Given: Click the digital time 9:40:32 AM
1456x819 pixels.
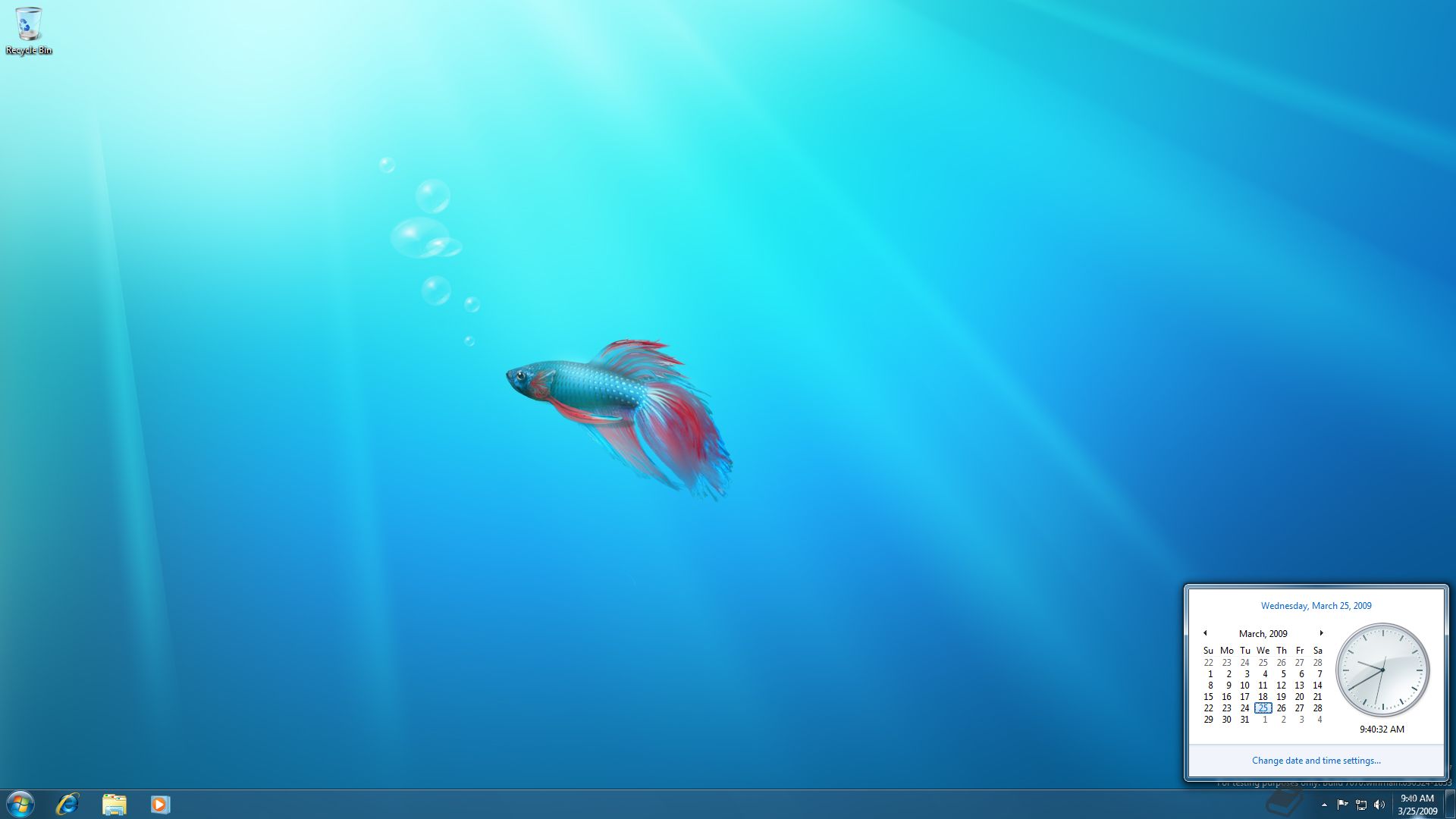Looking at the screenshot, I should (x=1382, y=729).
